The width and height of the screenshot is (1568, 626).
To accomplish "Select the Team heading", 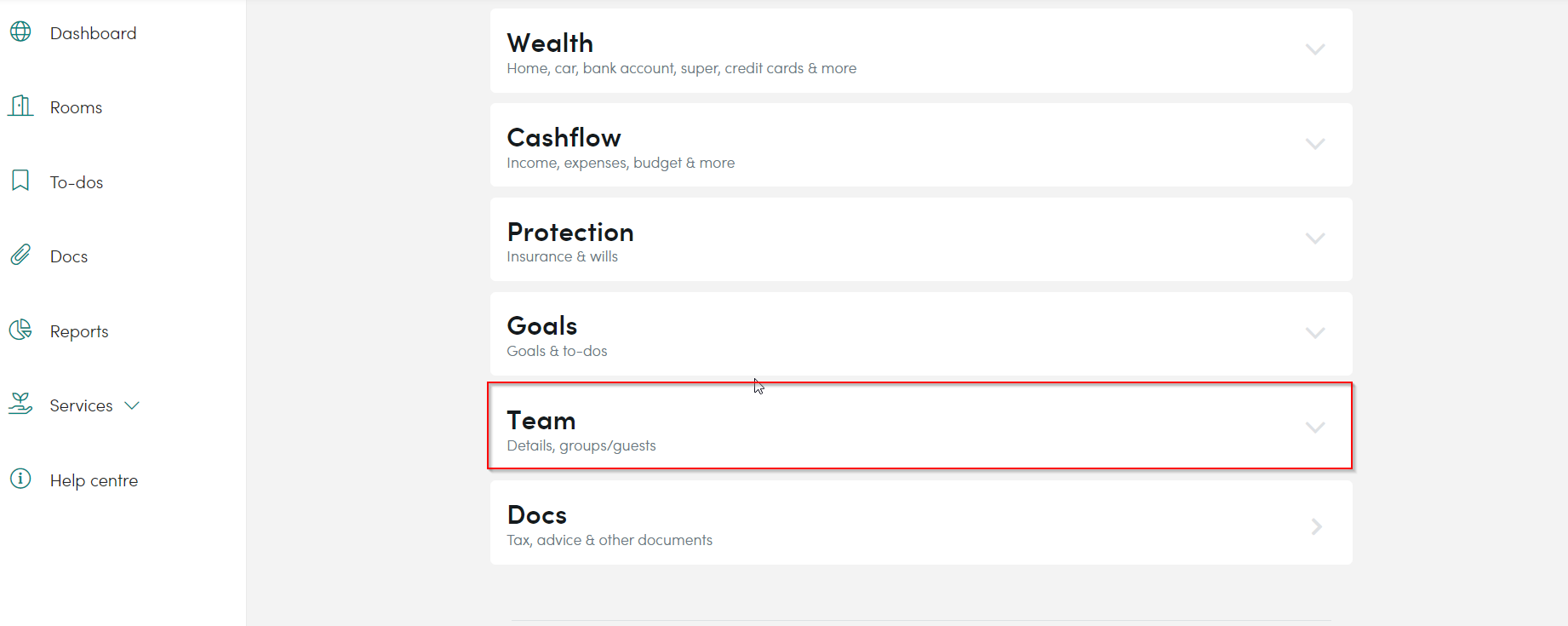I will (541, 421).
